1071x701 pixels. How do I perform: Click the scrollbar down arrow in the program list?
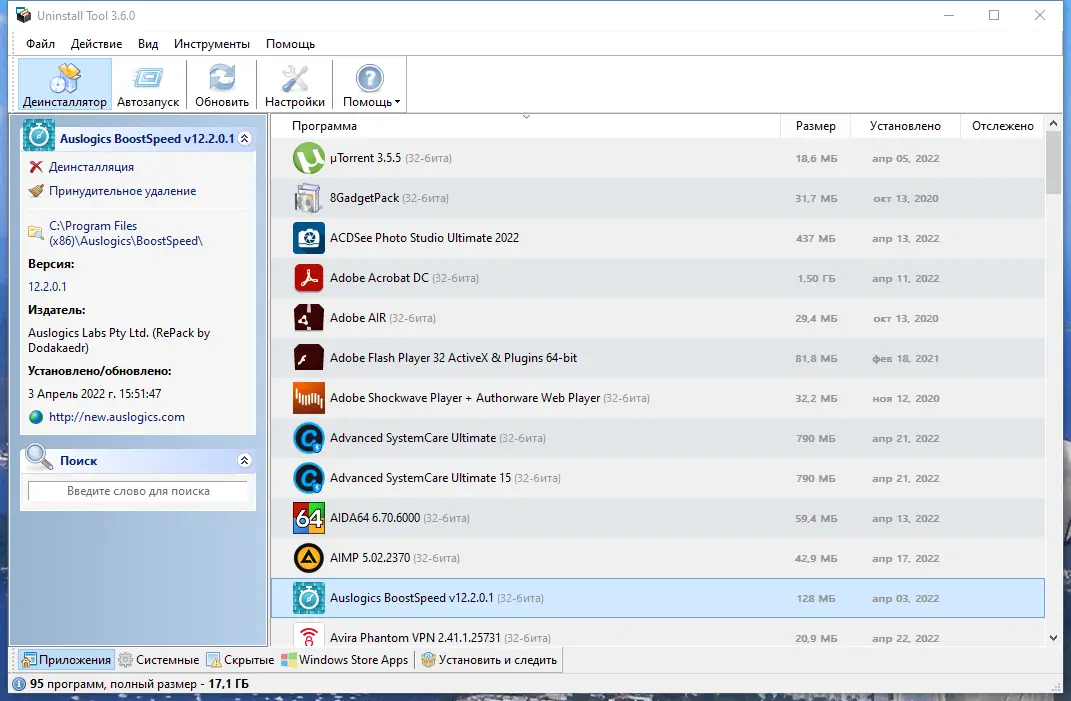[1053, 638]
